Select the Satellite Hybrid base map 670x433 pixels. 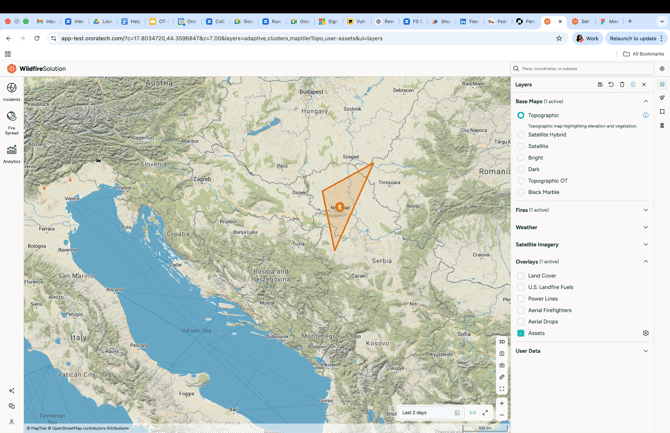[521, 135]
